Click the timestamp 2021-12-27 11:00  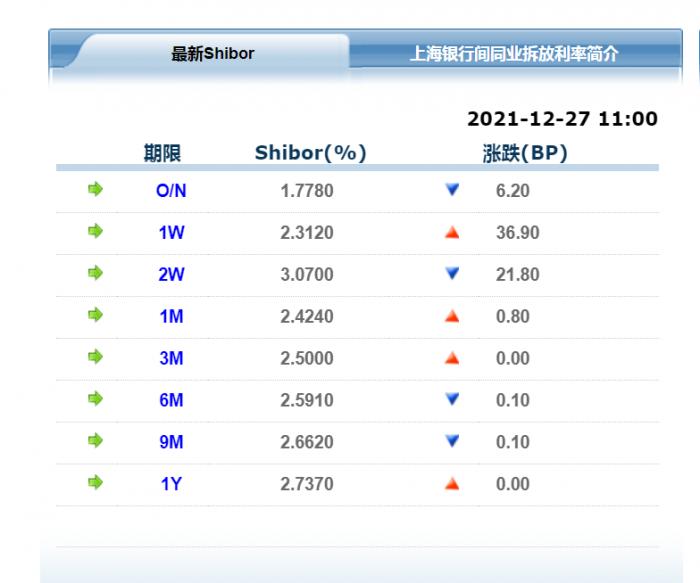(562, 119)
